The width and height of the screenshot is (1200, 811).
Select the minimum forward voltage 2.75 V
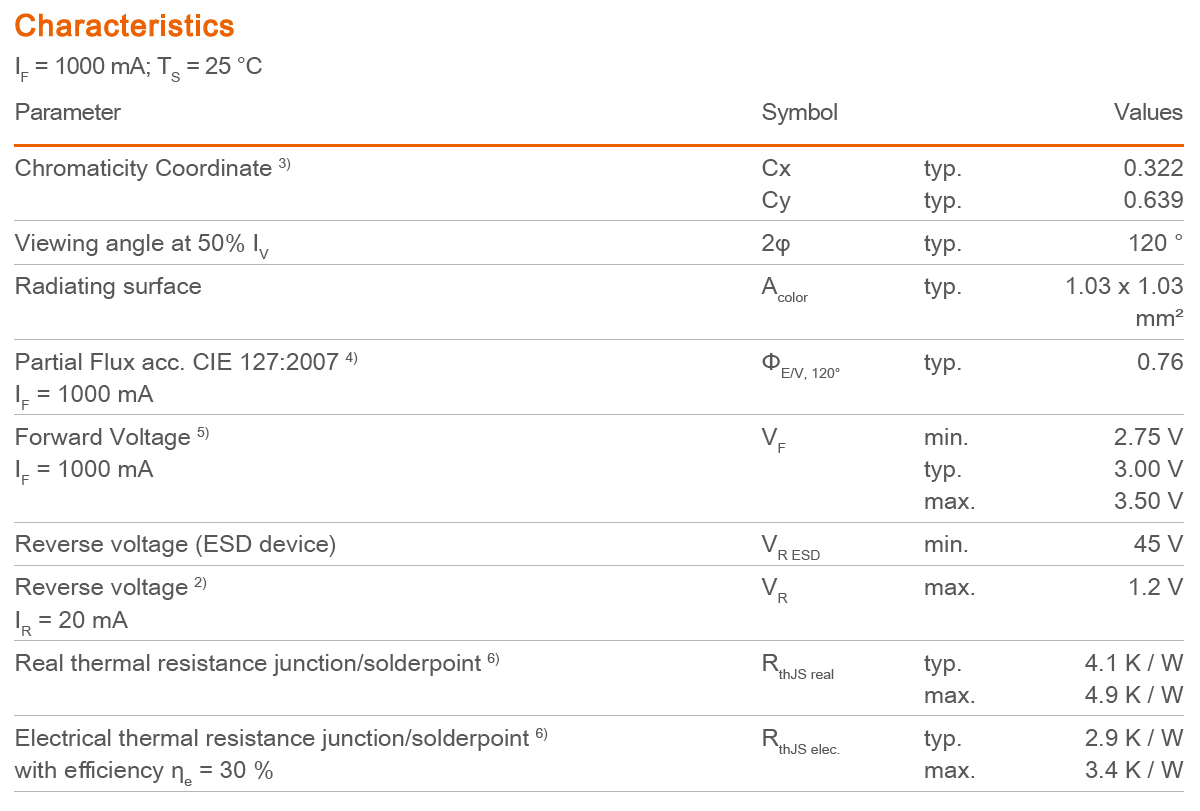[x=1148, y=437]
